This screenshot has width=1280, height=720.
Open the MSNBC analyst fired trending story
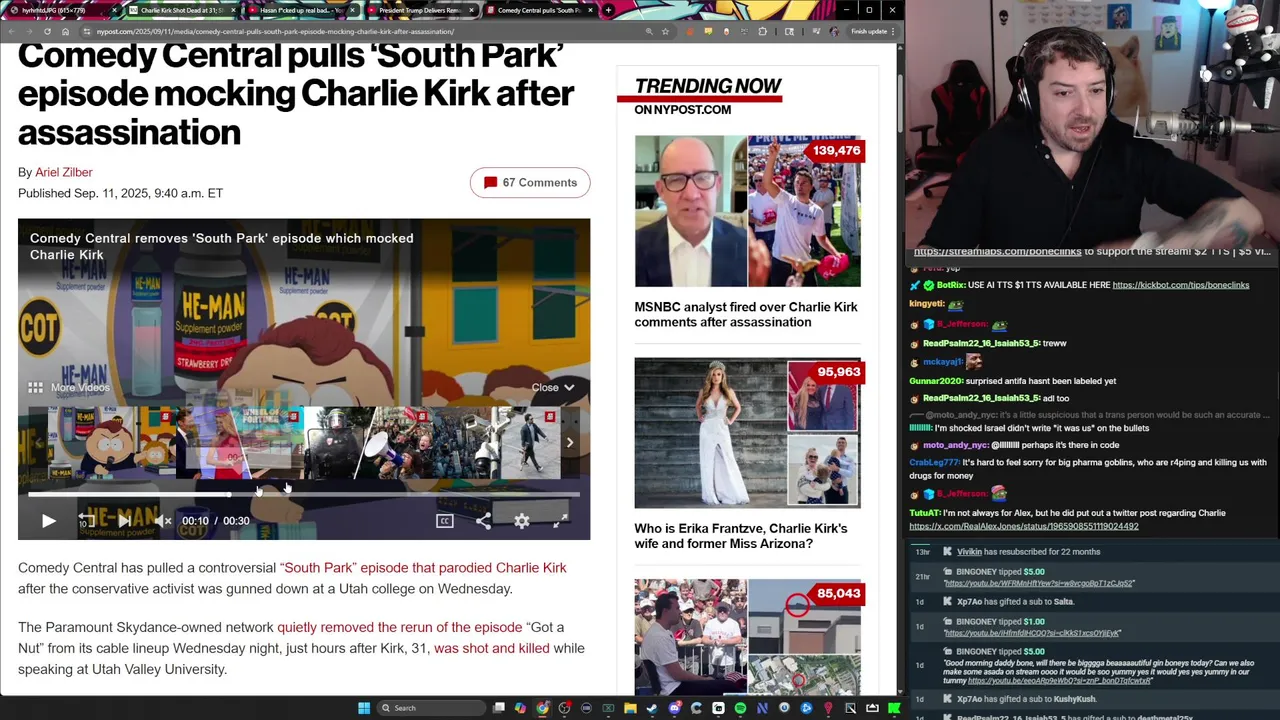pos(746,314)
